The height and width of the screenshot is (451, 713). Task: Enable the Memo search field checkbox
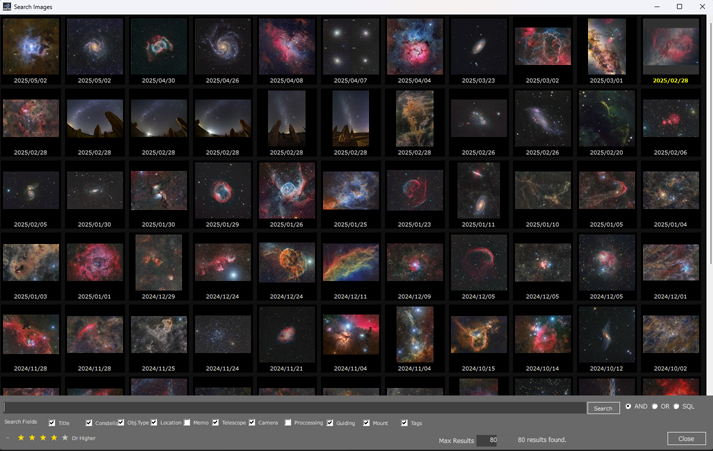coord(187,422)
